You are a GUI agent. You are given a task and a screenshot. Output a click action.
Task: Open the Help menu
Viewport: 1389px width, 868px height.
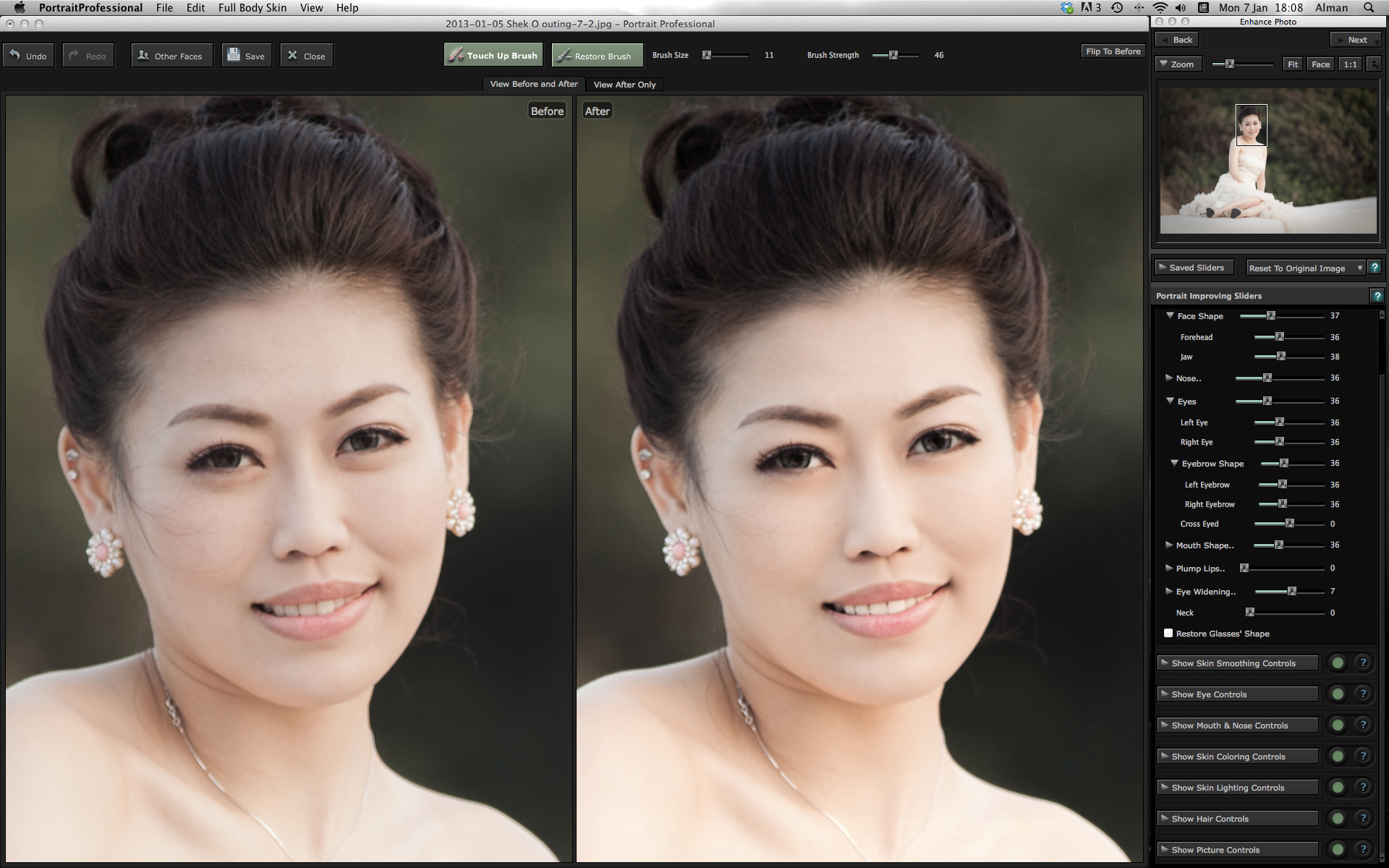(347, 7)
